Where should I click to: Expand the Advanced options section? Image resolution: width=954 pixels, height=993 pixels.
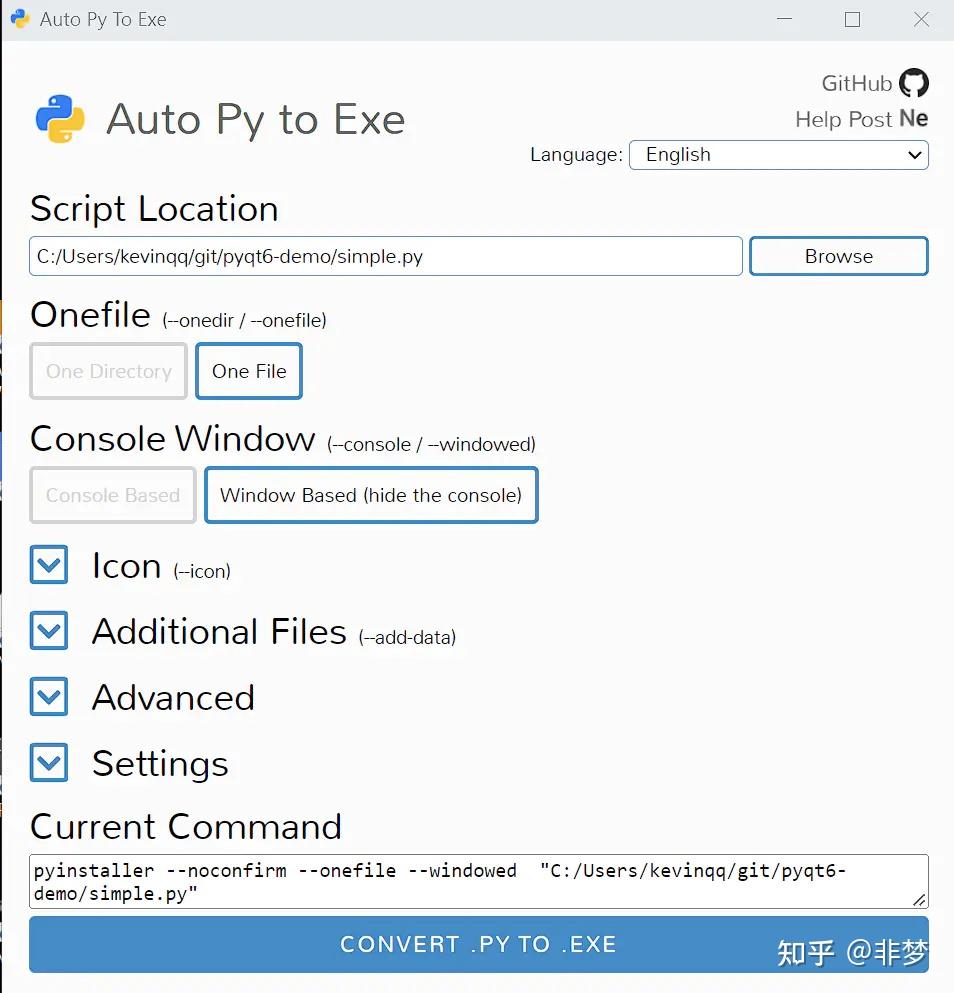49,697
